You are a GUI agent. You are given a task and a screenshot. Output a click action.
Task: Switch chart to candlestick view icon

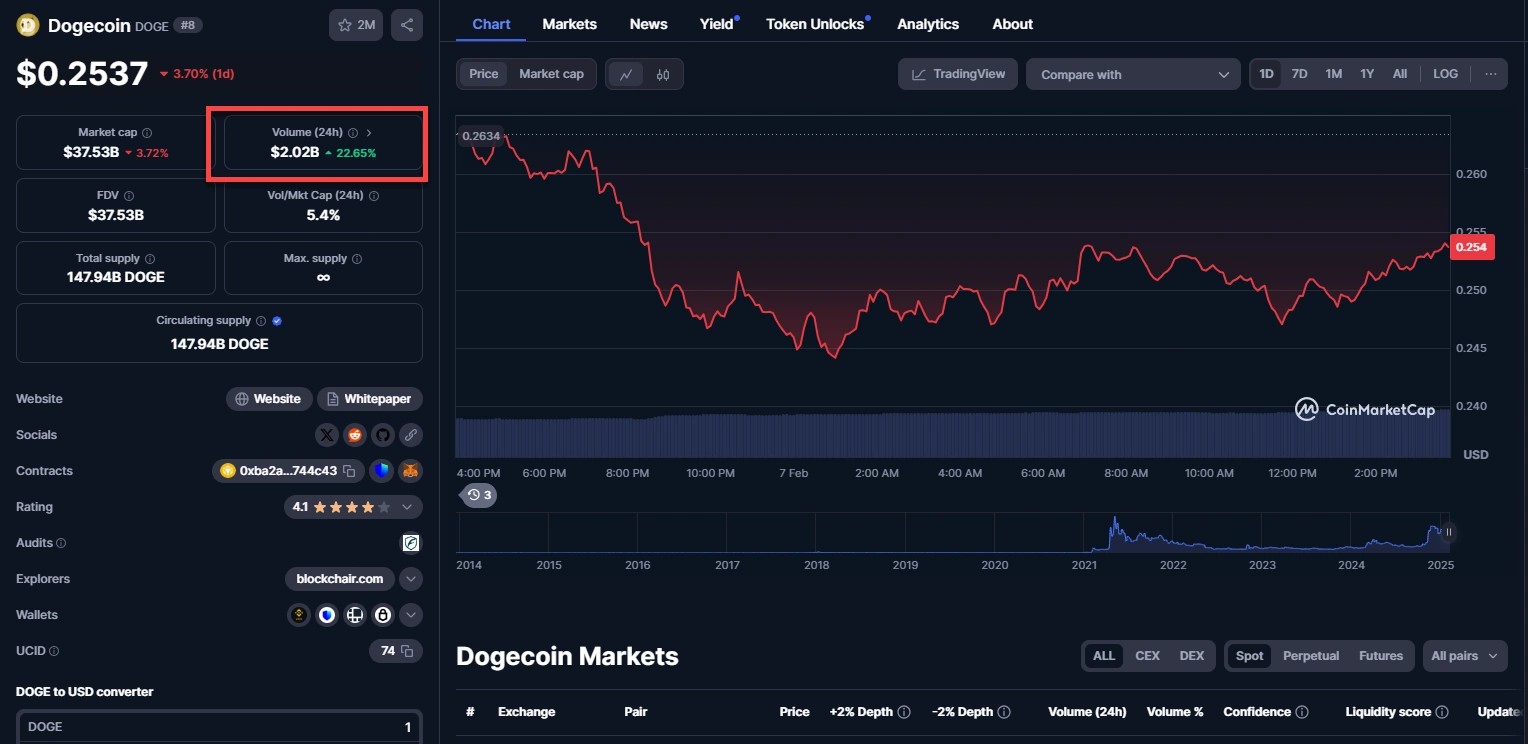pos(662,75)
